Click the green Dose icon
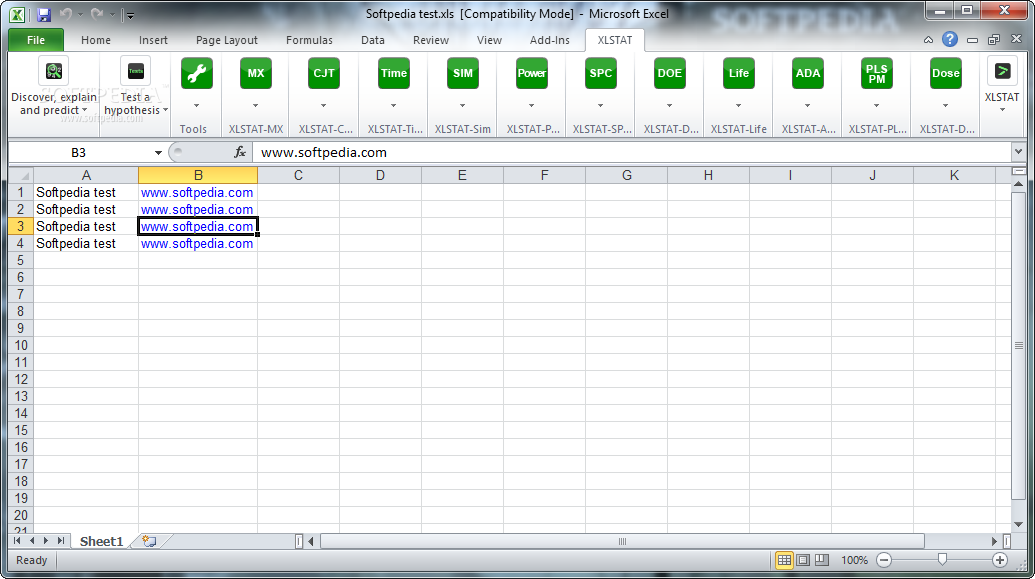 coord(945,73)
